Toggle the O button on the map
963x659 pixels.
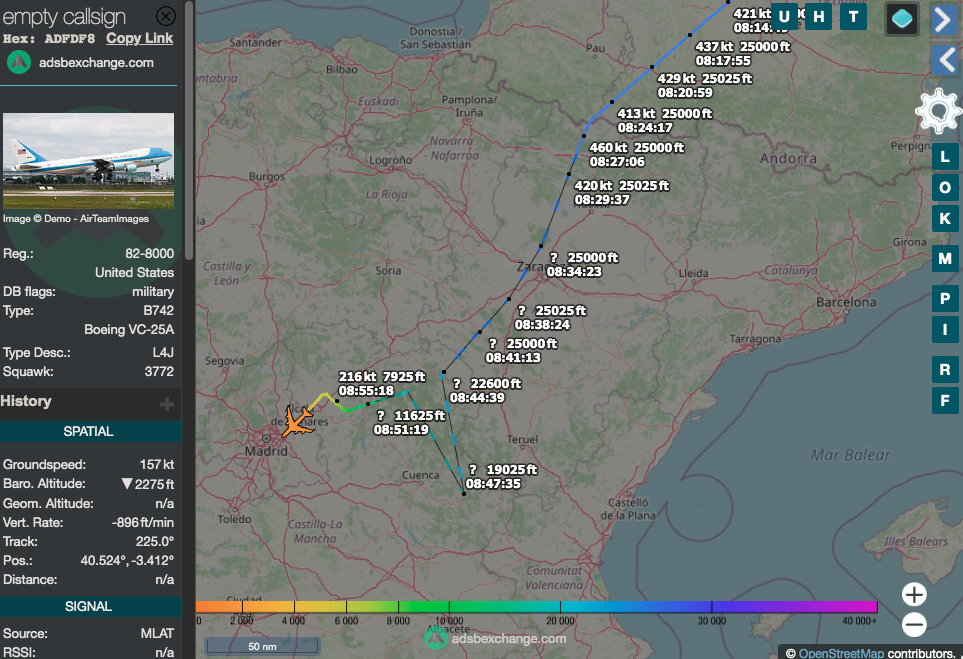point(945,187)
